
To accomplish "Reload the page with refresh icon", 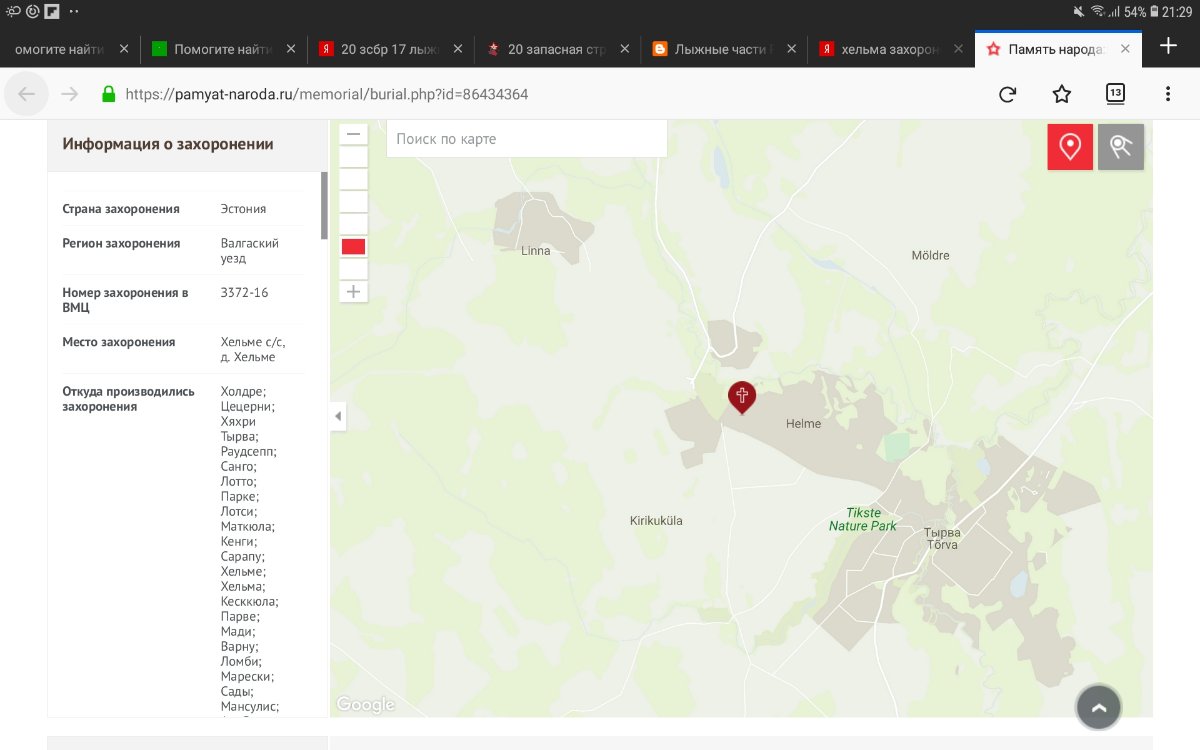I will pos(1008,94).
